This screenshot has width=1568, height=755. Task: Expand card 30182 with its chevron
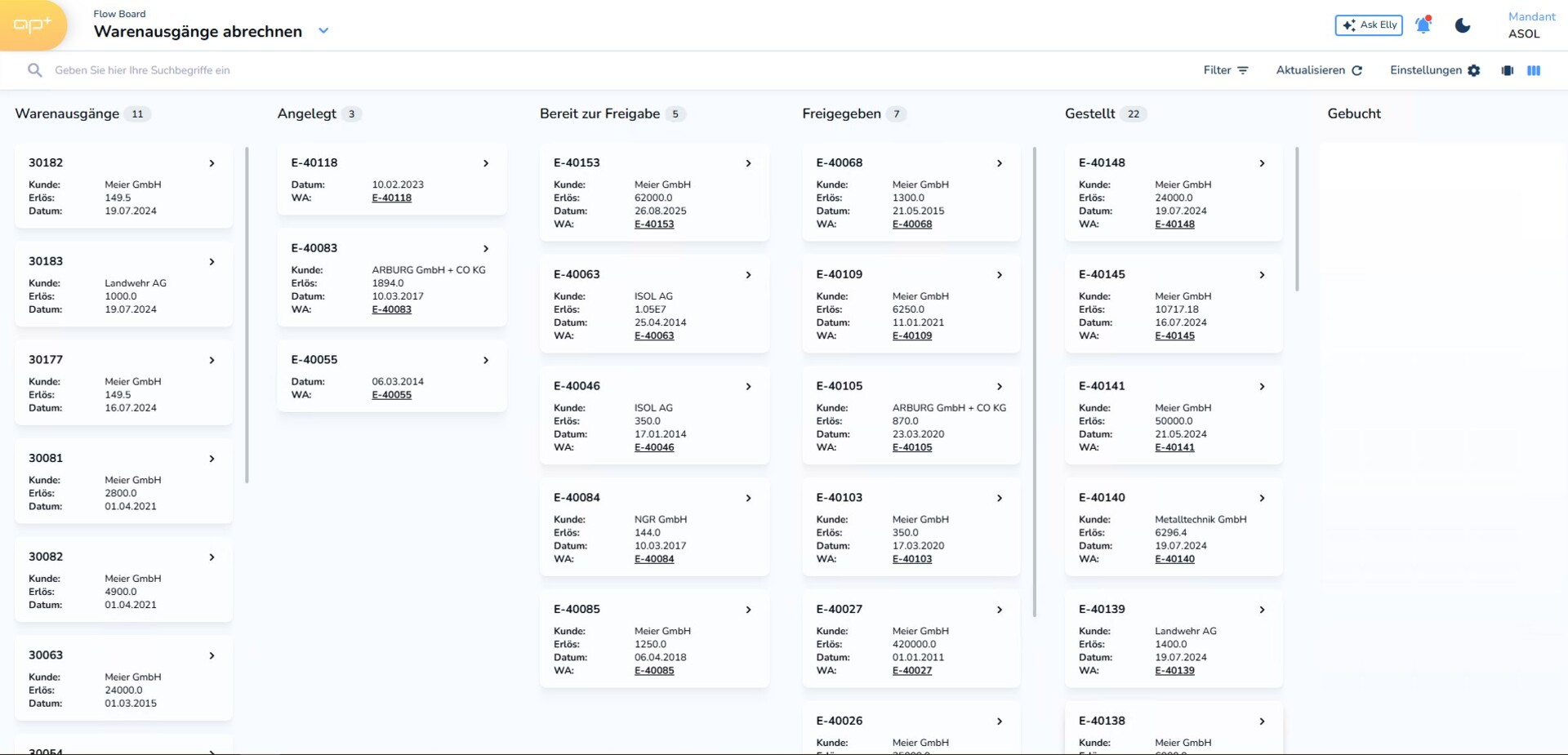[212, 163]
